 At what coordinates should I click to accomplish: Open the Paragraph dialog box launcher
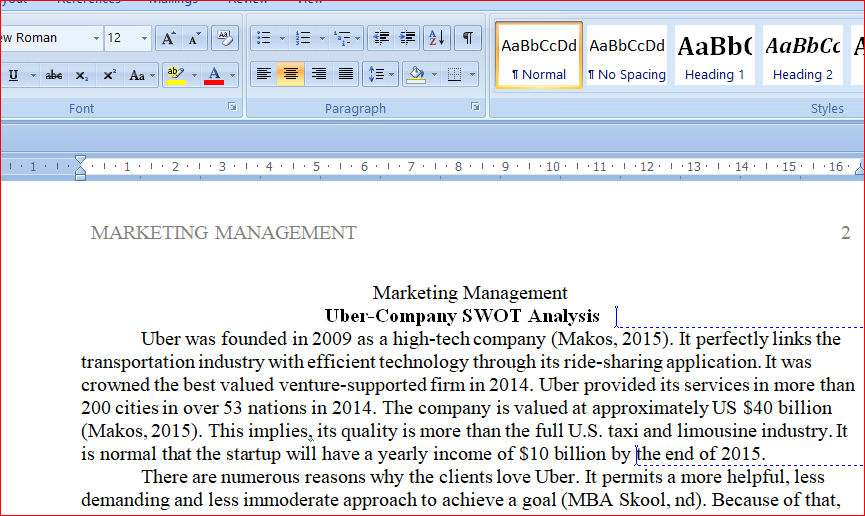[475, 107]
